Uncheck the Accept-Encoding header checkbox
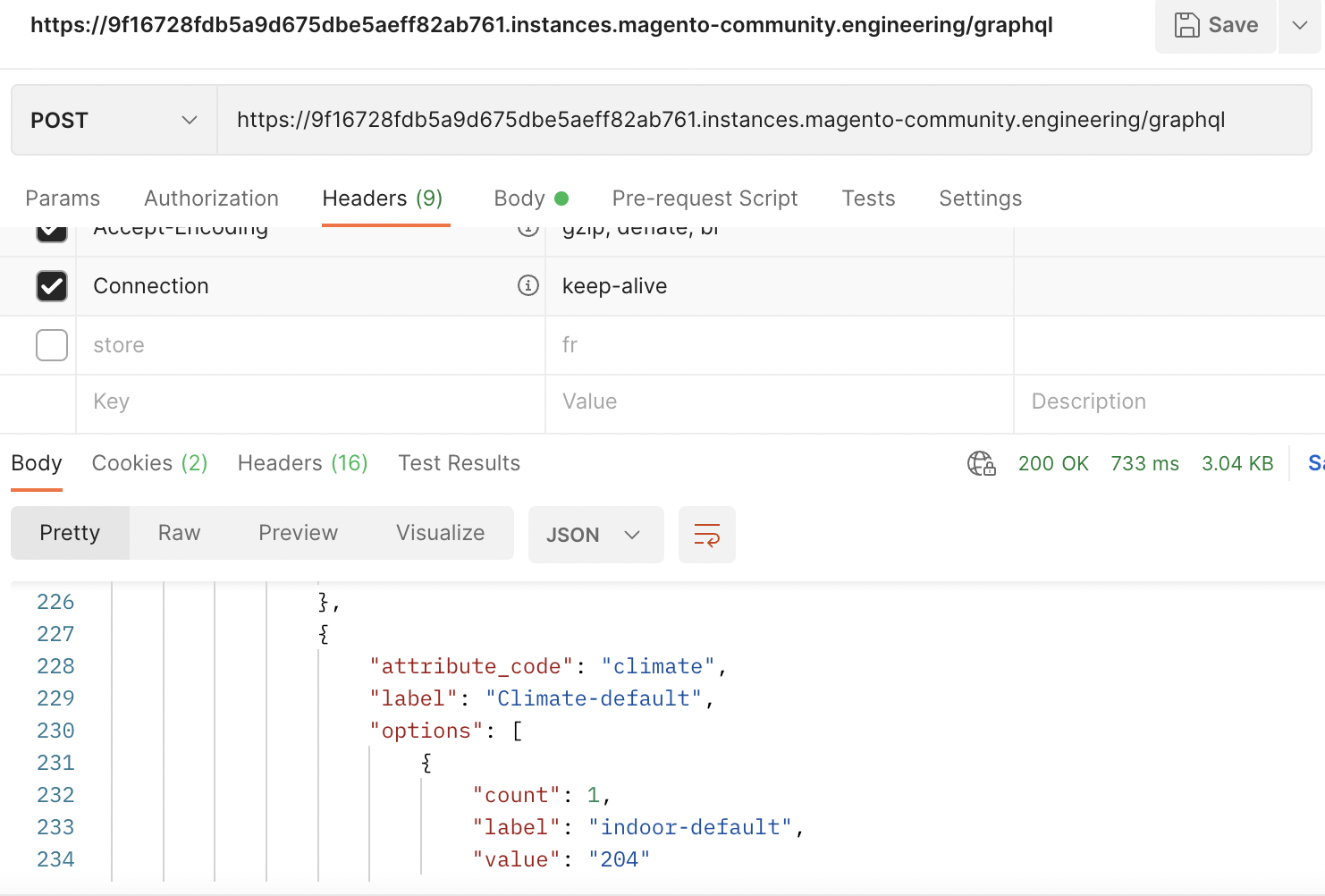 [x=52, y=231]
